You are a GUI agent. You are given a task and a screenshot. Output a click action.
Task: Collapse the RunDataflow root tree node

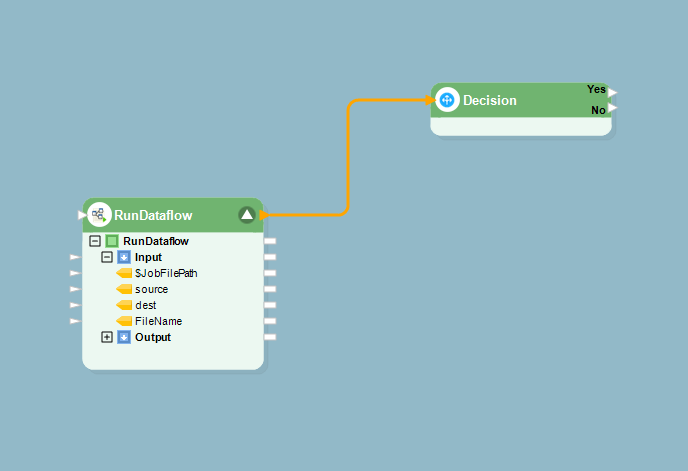coord(95,241)
